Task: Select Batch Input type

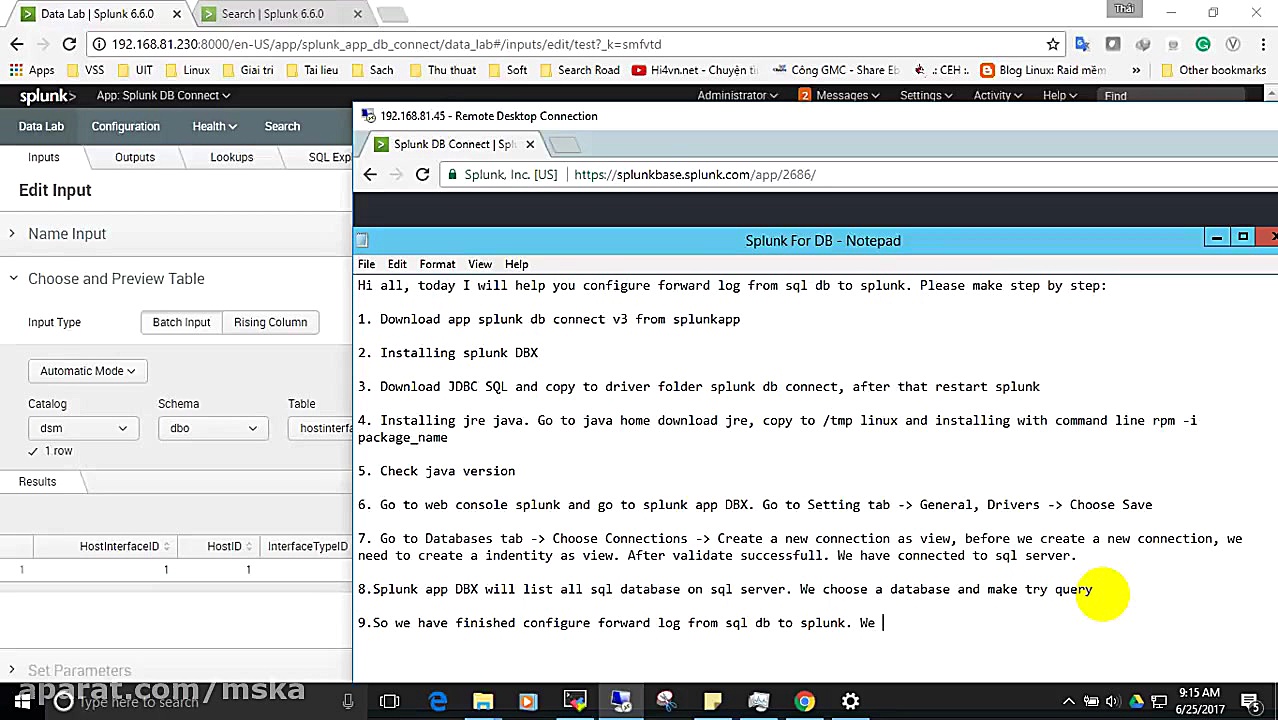Action: [x=181, y=322]
